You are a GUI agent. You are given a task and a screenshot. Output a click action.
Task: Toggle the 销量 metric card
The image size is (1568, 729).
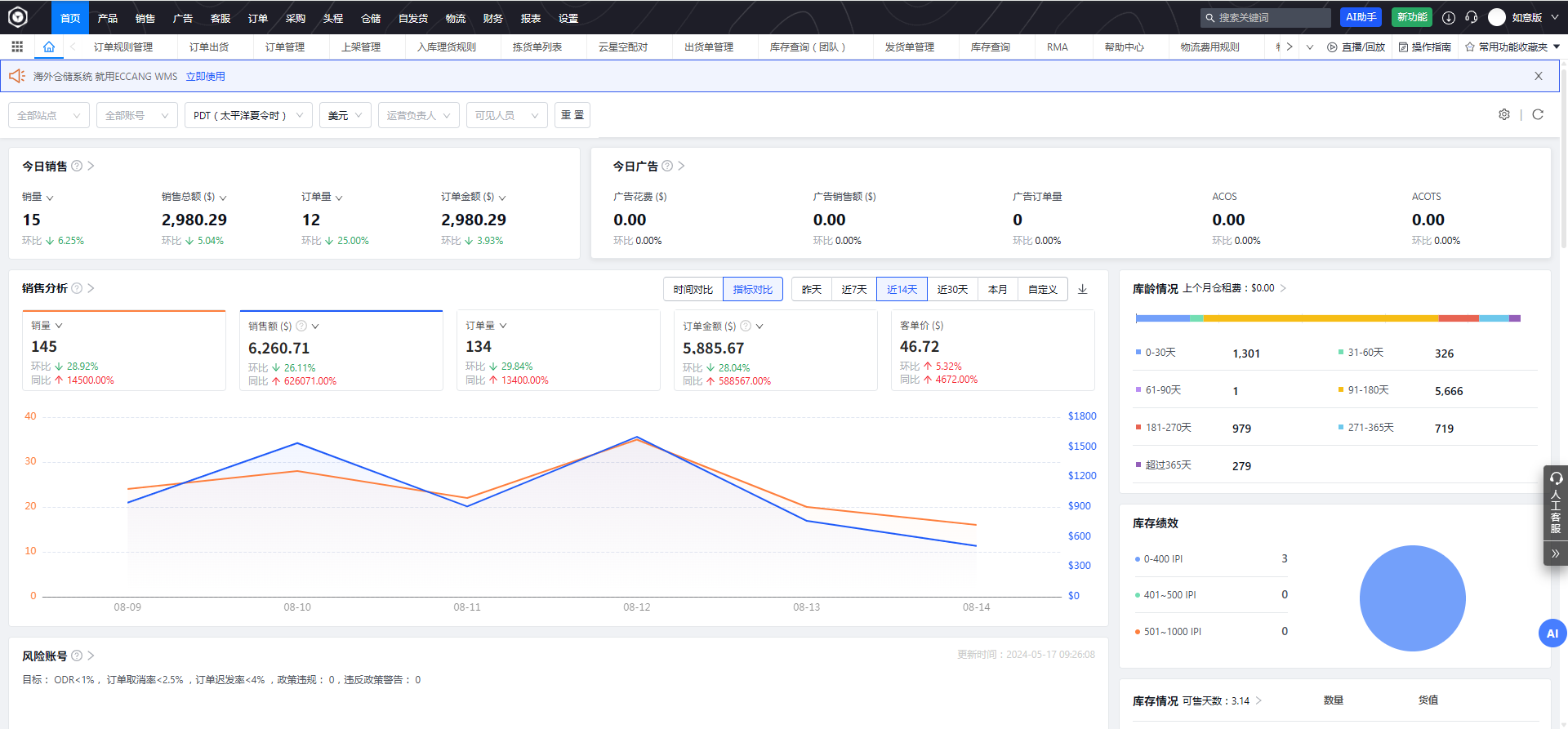coord(124,351)
